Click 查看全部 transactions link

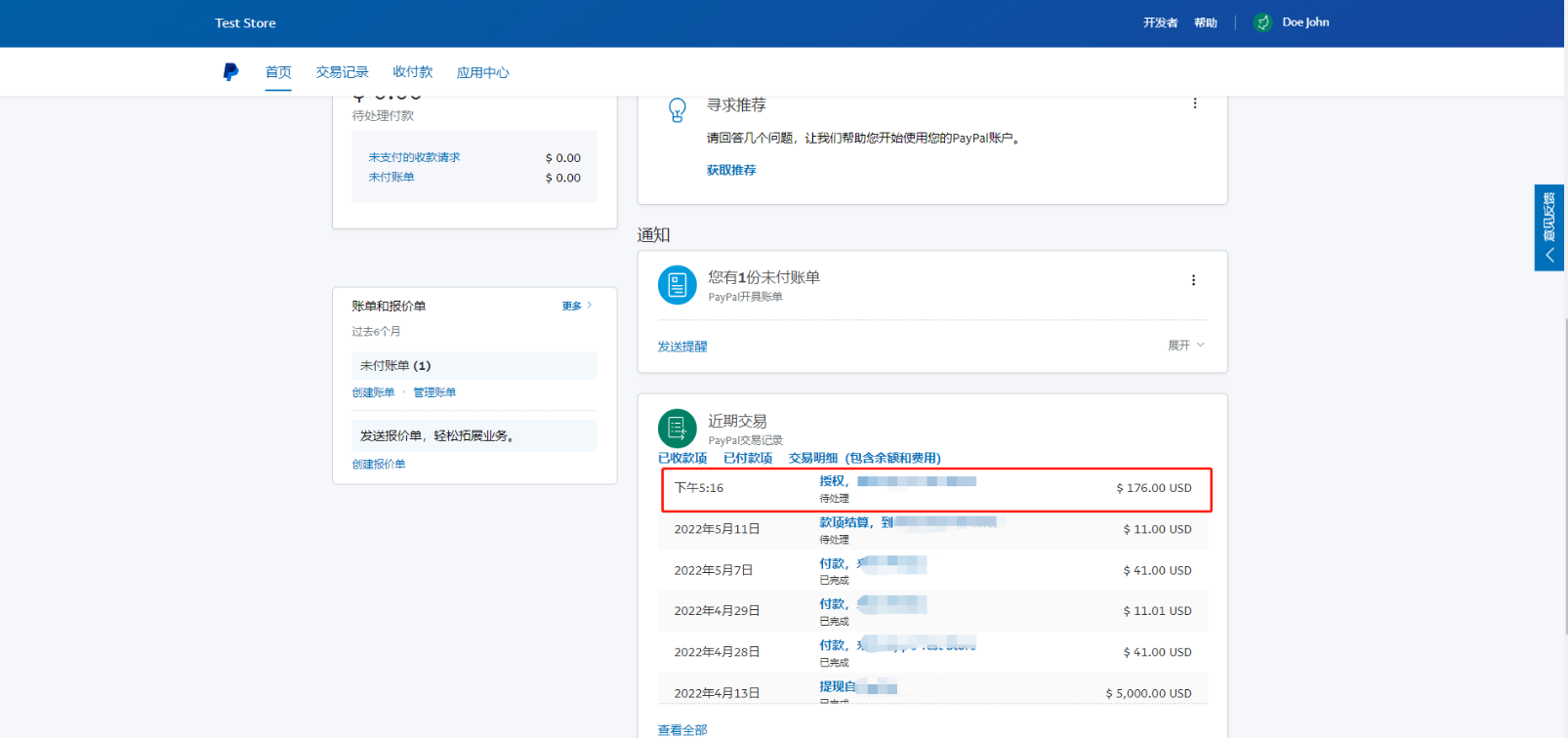click(x=682, y=730)
